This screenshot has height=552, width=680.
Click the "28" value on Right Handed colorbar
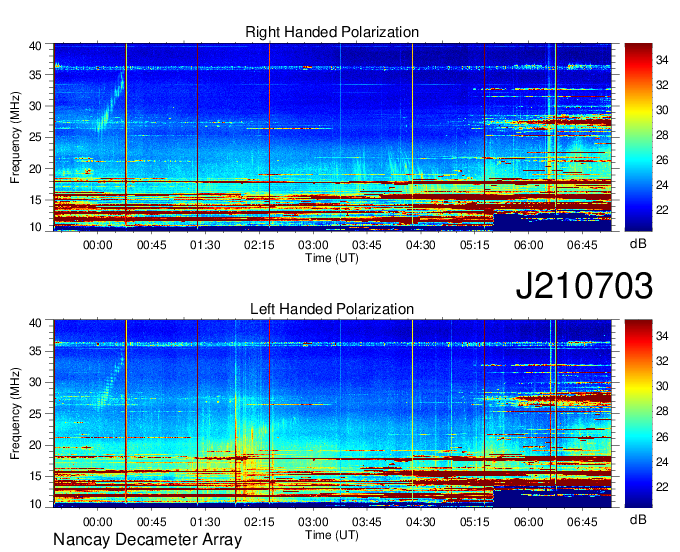point(662,135)
